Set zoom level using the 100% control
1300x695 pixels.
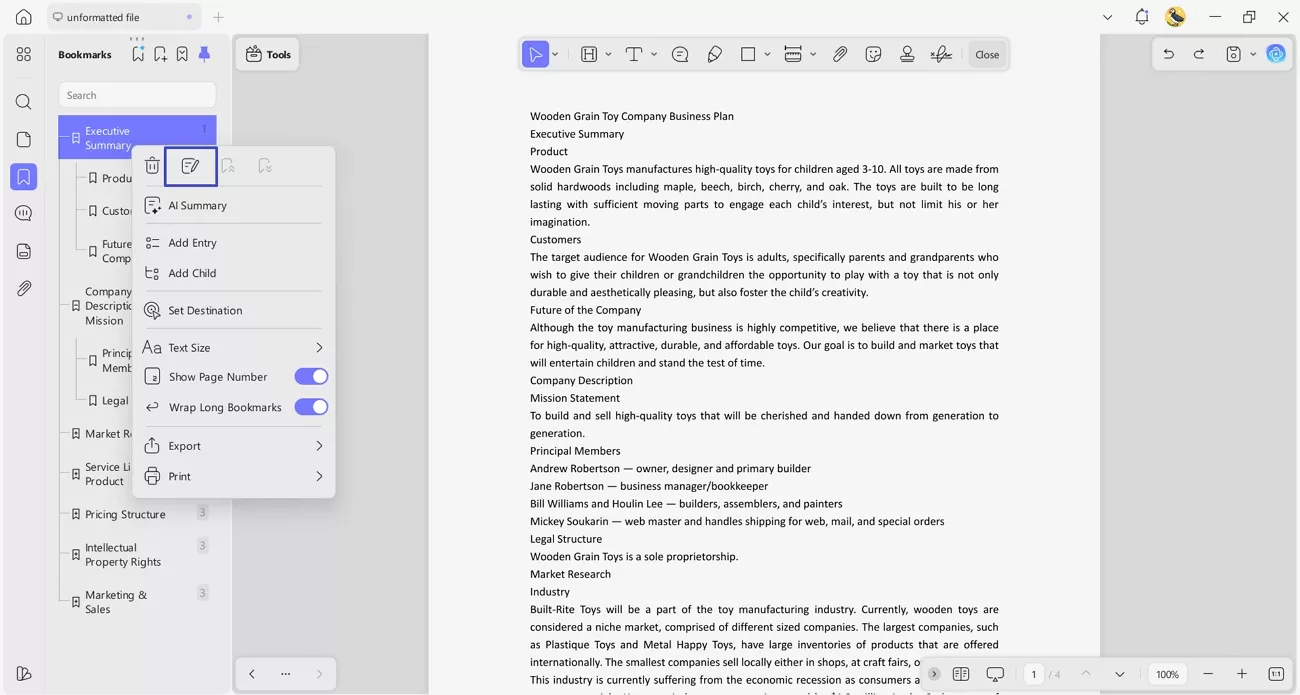(x=1166, y=674)
